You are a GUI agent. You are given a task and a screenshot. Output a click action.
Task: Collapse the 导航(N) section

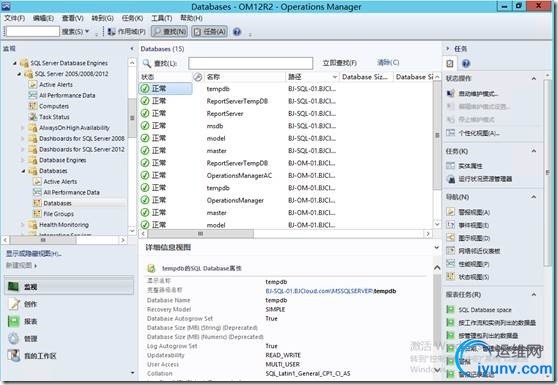pos(534,197)
